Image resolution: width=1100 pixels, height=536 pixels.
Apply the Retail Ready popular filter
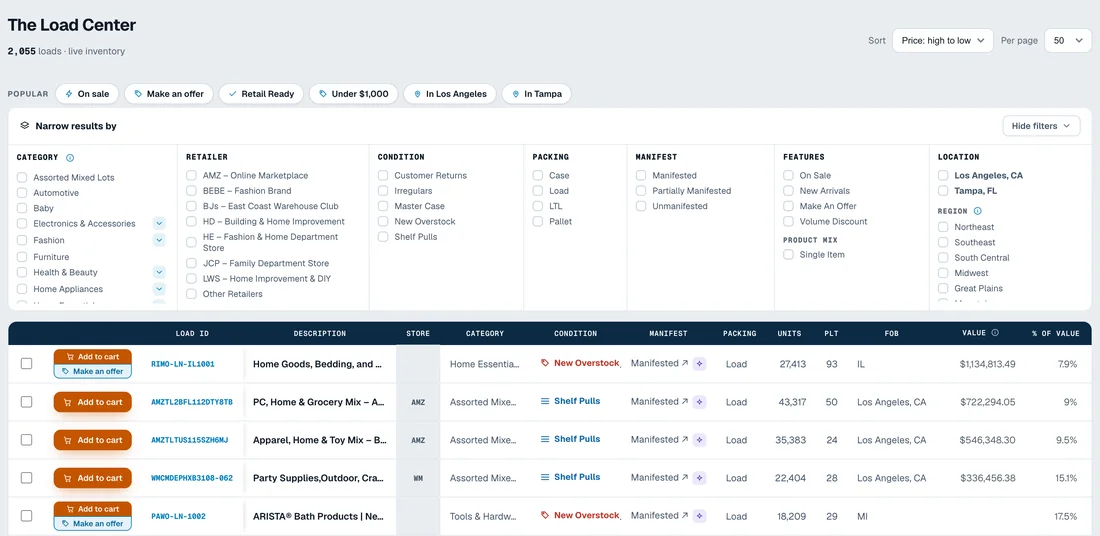click(x=261, y=94)
